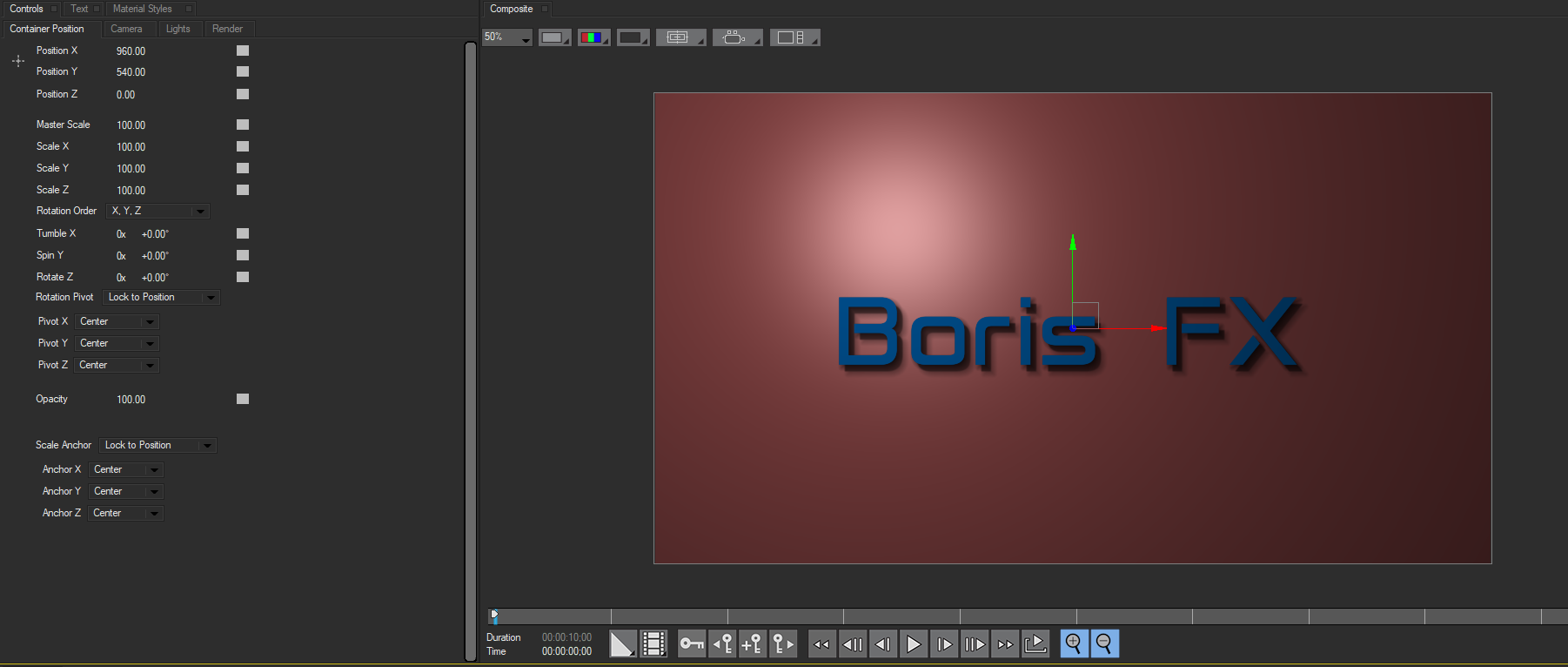Open the Rotation Pivot dropdown
1568x667 pixels.
pyautogui.click(x=161, y=297)
